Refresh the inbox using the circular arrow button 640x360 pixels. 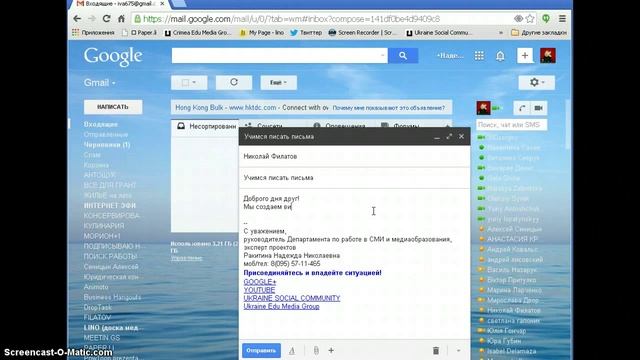click(234, 82)
